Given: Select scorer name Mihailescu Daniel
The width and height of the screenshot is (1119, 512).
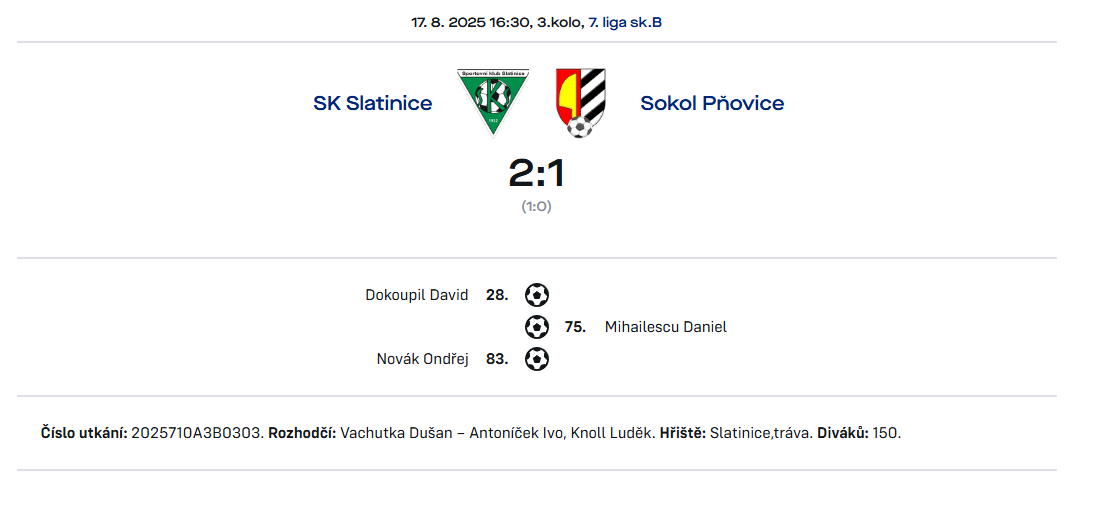Looking at the screenshot, I should tap(666, 327).
